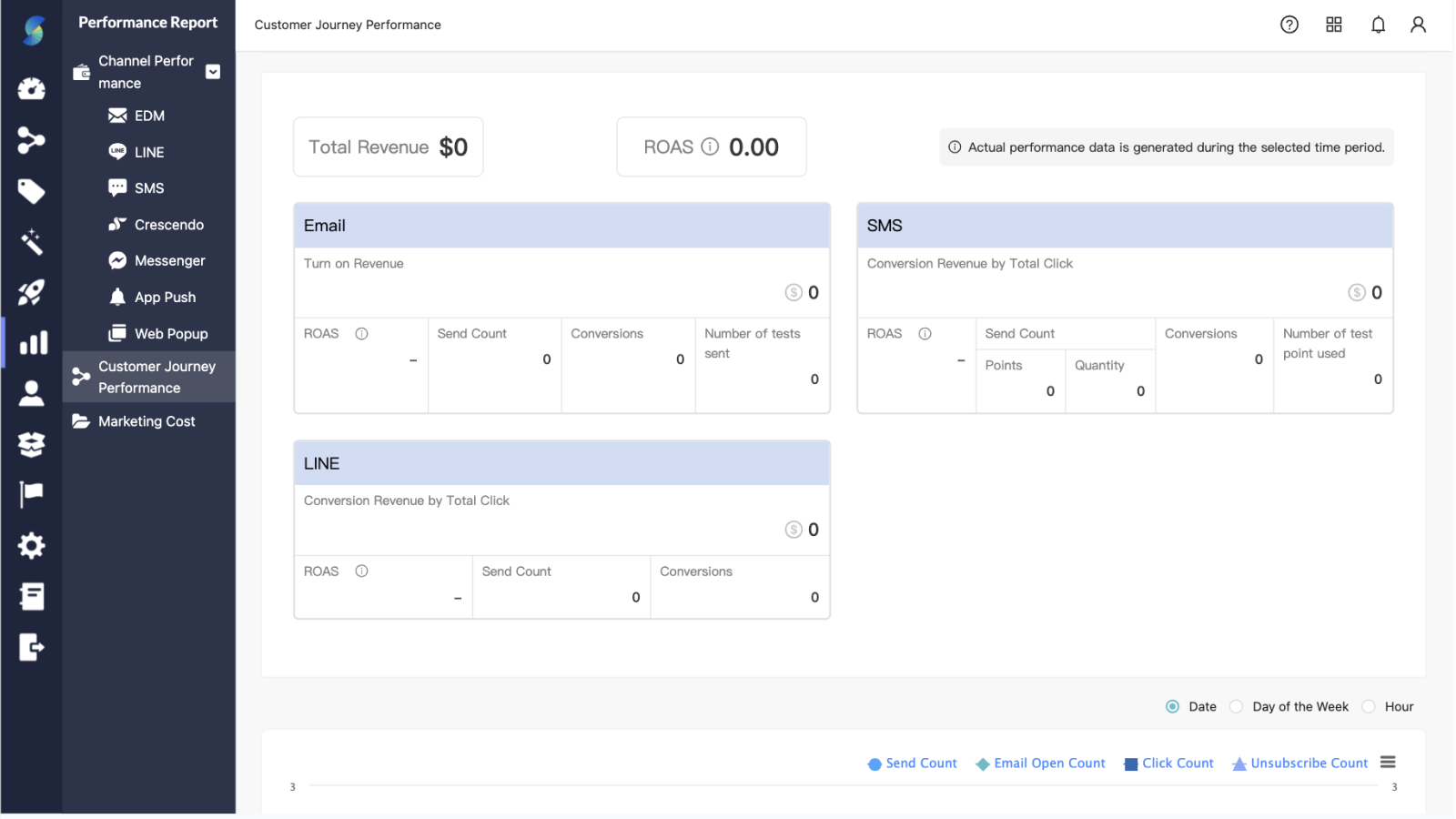Screen dimensions: 1456x819
Task: Select the flag icon in the left navigation
Action: point(32,492)
